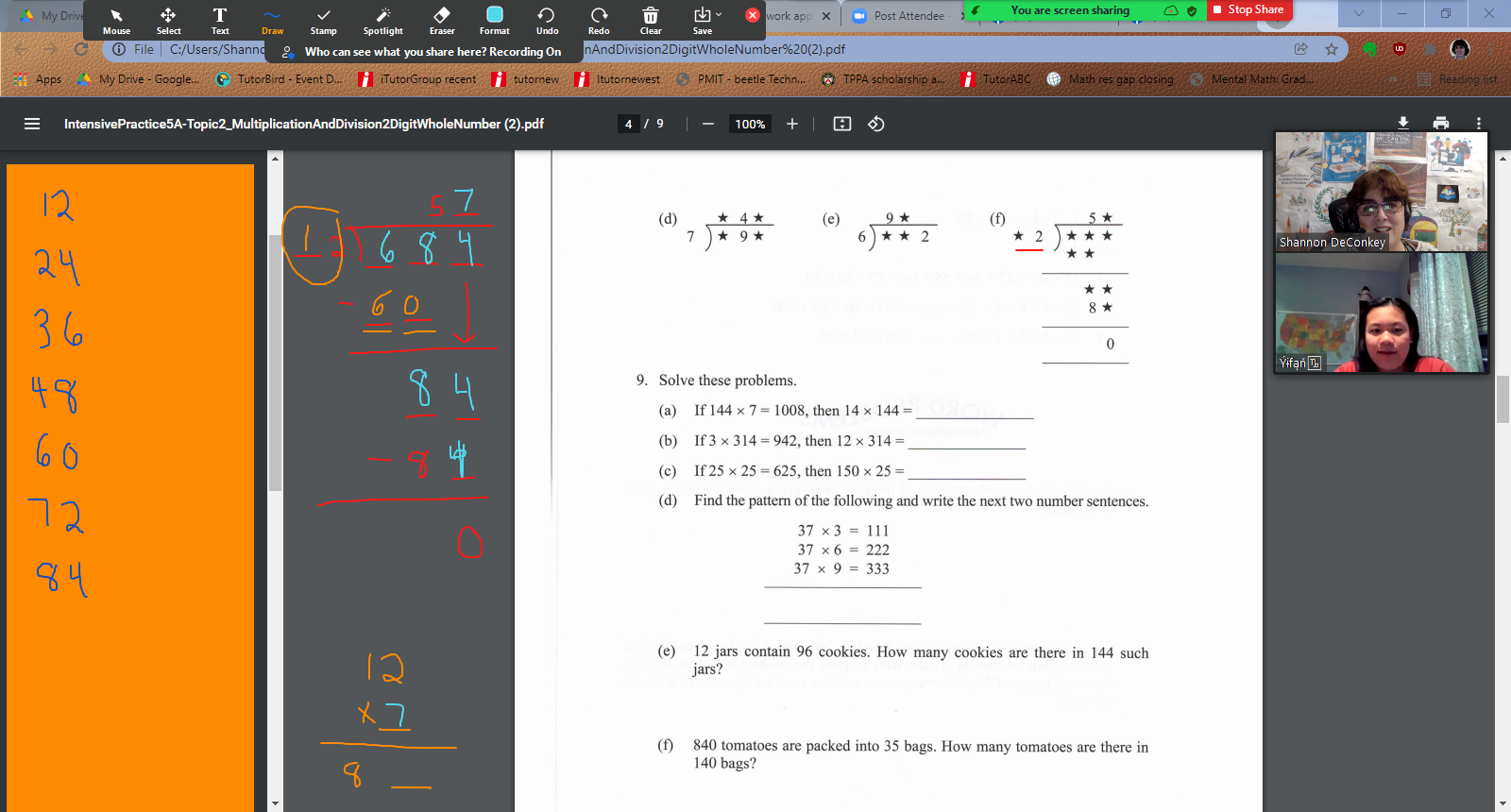Reload the browser page
The image size is (1511, 812).
[81, 49]
